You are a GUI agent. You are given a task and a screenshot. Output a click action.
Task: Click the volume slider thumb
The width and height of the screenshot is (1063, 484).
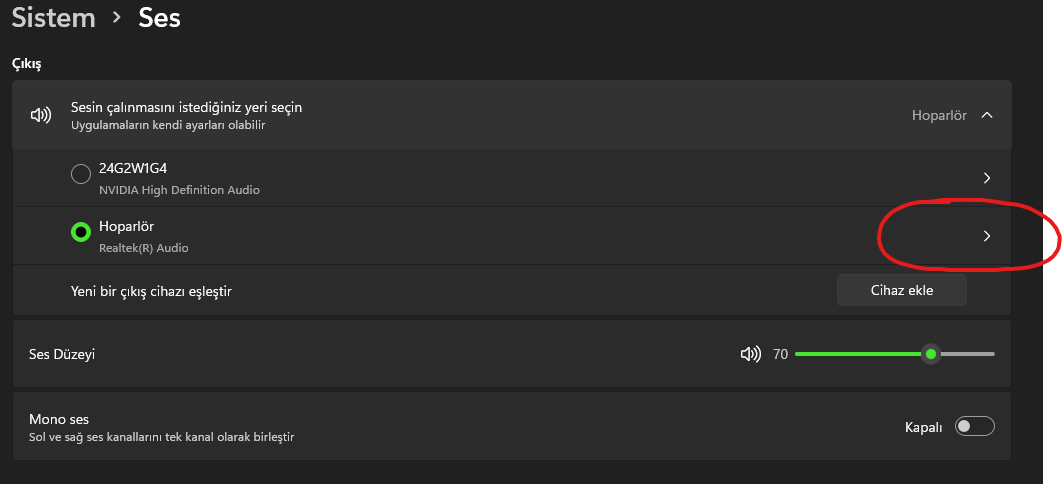pyautogui.click(x=931, y=354)
